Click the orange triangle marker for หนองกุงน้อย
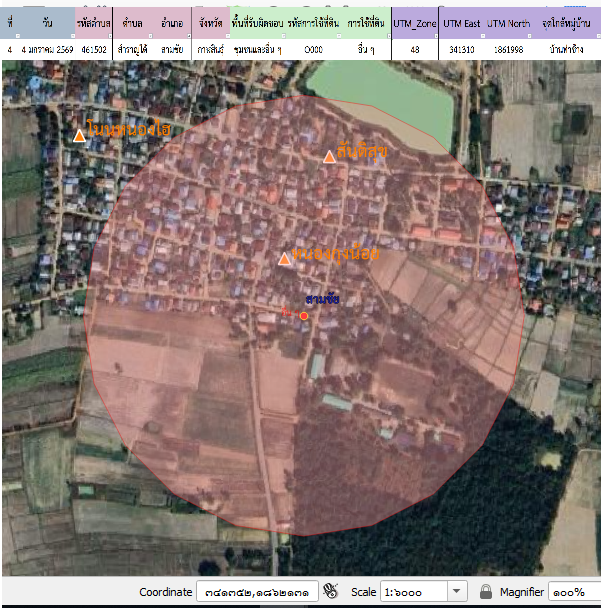Screen dimensions: 601x608 (x=284, y=259)
